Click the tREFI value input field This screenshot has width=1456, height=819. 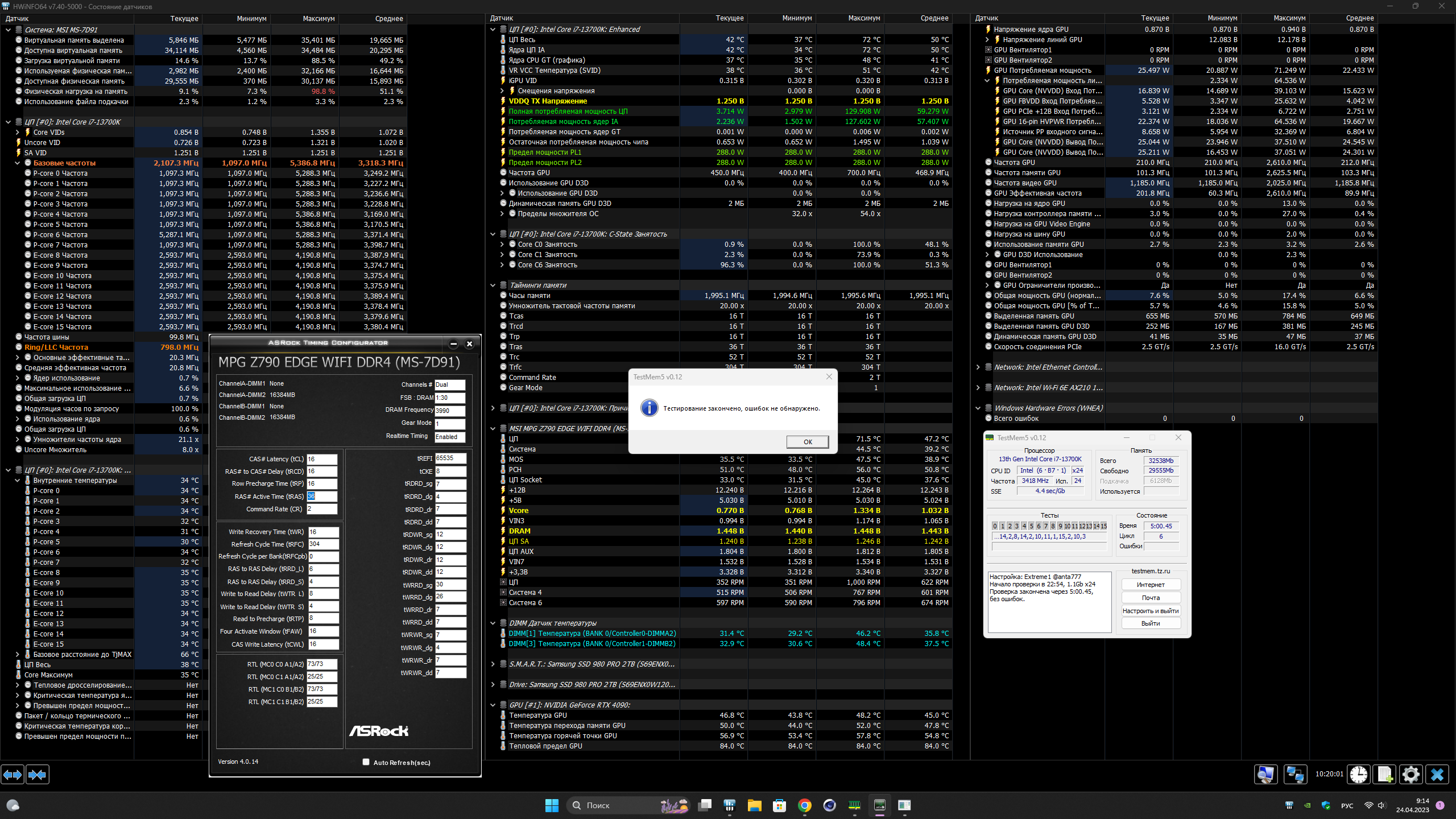pyautogui.click(x=450, y=458)
